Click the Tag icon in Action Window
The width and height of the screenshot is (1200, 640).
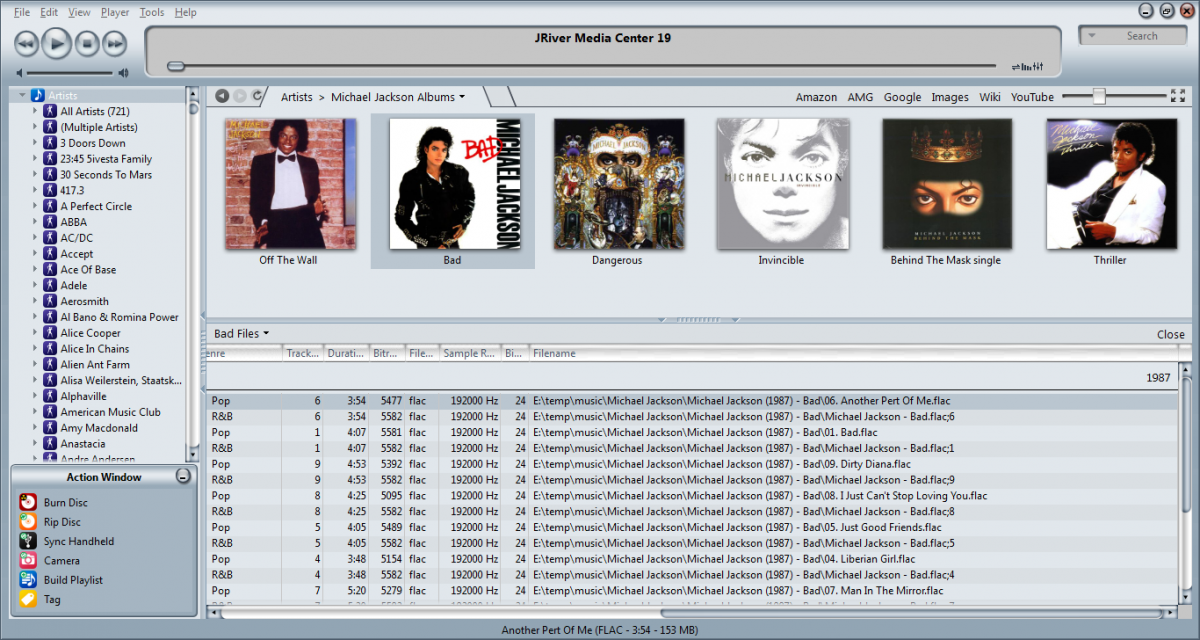click(28, 599)
